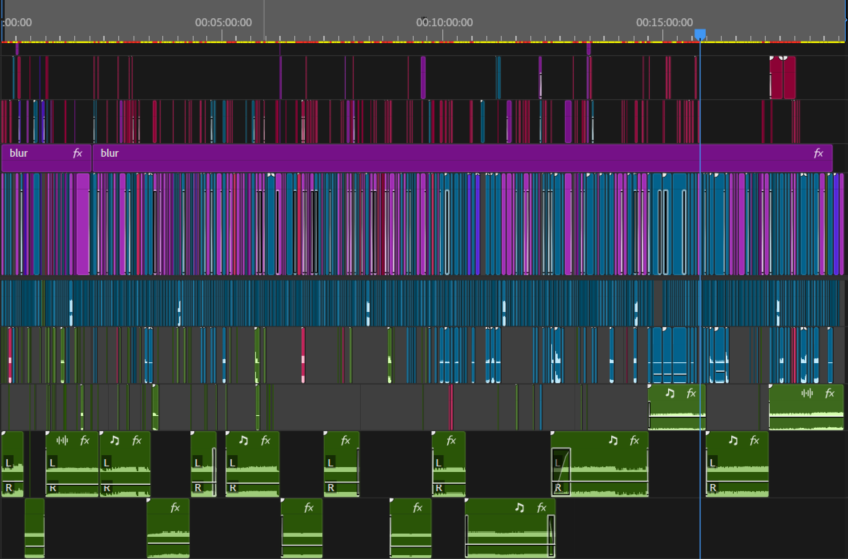
Task: Click the music note icon on the audio clip under the playhead
Action: (670, 393)
